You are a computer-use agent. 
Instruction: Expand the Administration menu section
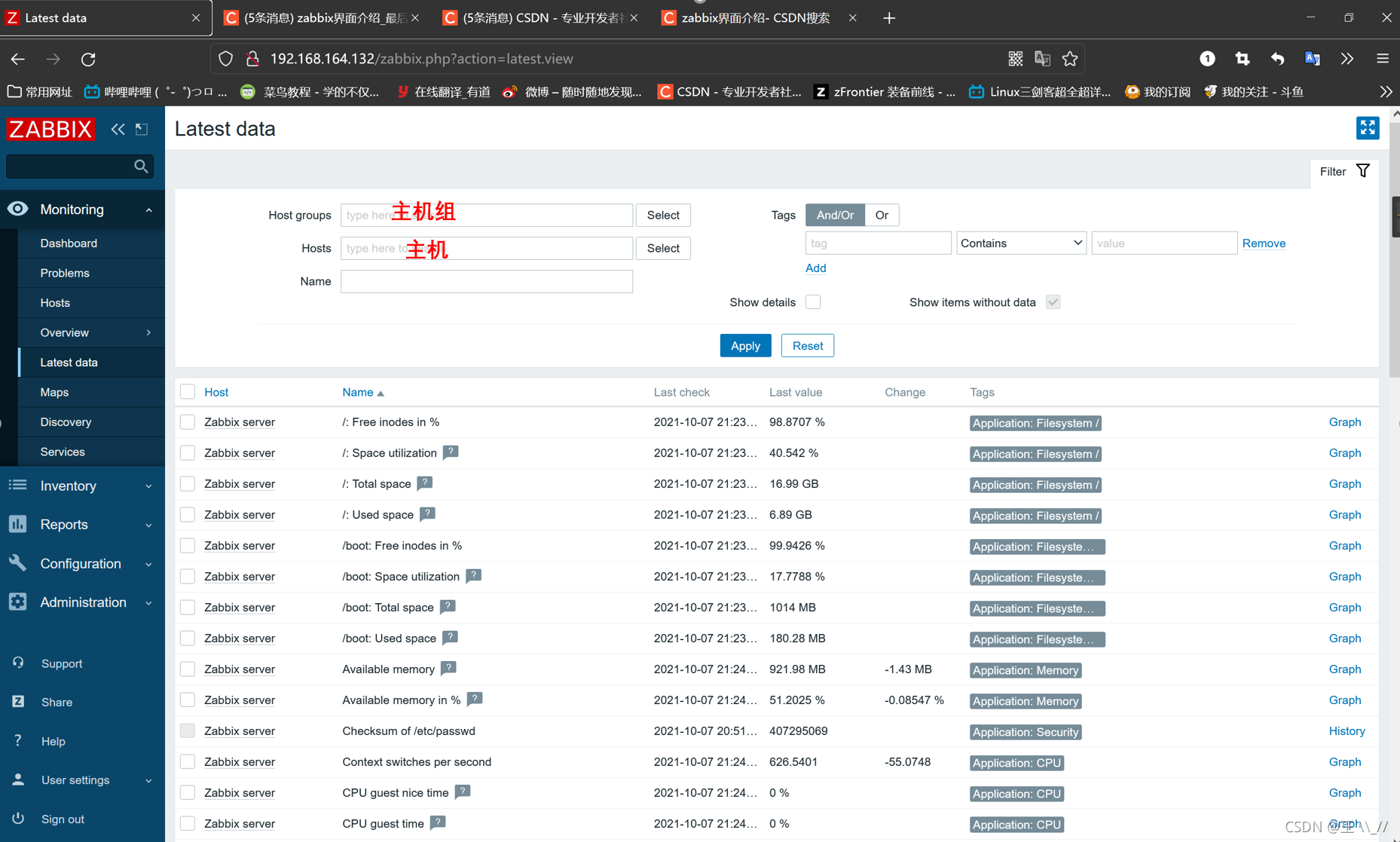tap(82, 602)
